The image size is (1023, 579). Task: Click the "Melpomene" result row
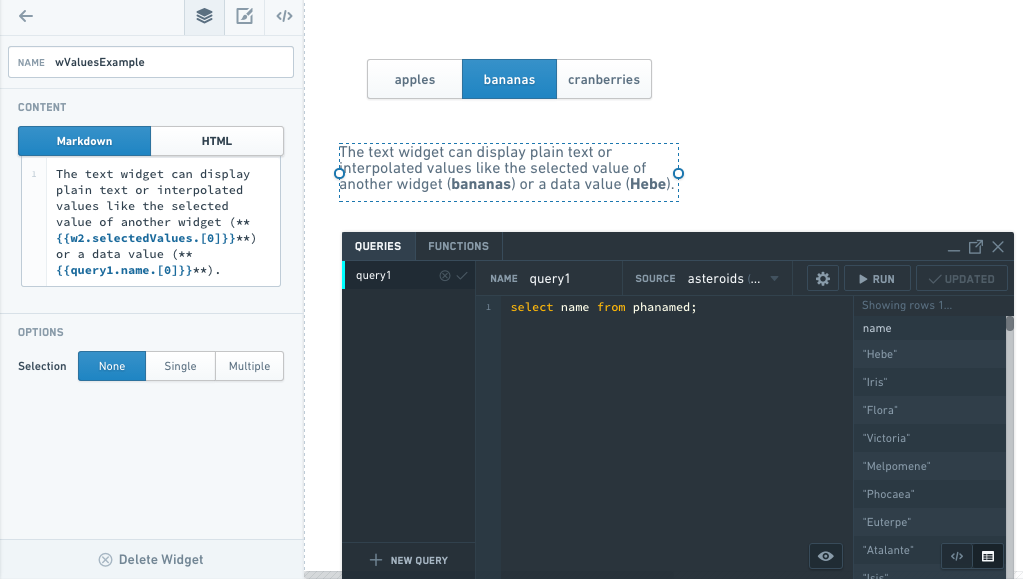pyautogui.click(x=930, y=467)
